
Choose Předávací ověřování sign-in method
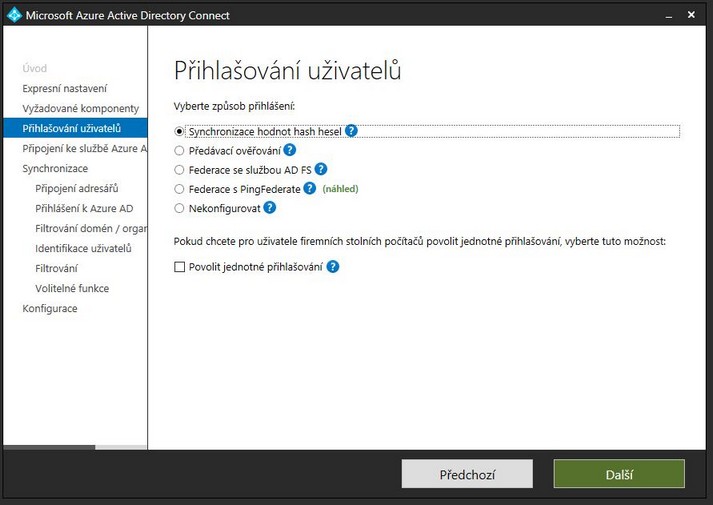[179, 150]
